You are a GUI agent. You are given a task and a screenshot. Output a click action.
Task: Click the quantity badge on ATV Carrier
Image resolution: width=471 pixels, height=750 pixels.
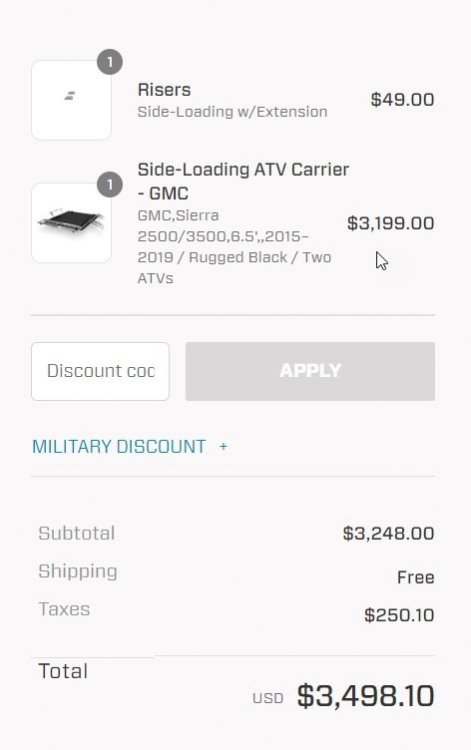[110, 185]
